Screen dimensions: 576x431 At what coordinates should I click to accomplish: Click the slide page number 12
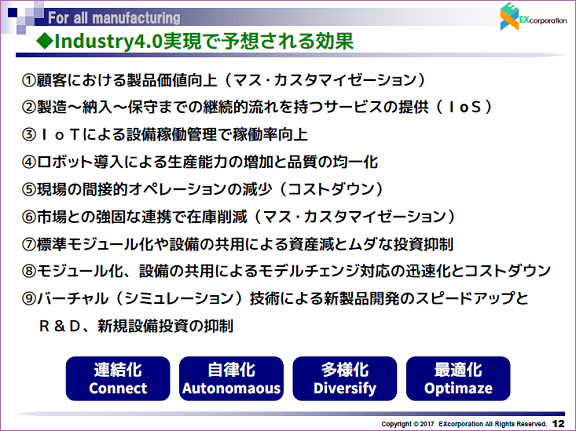point(558,424)
